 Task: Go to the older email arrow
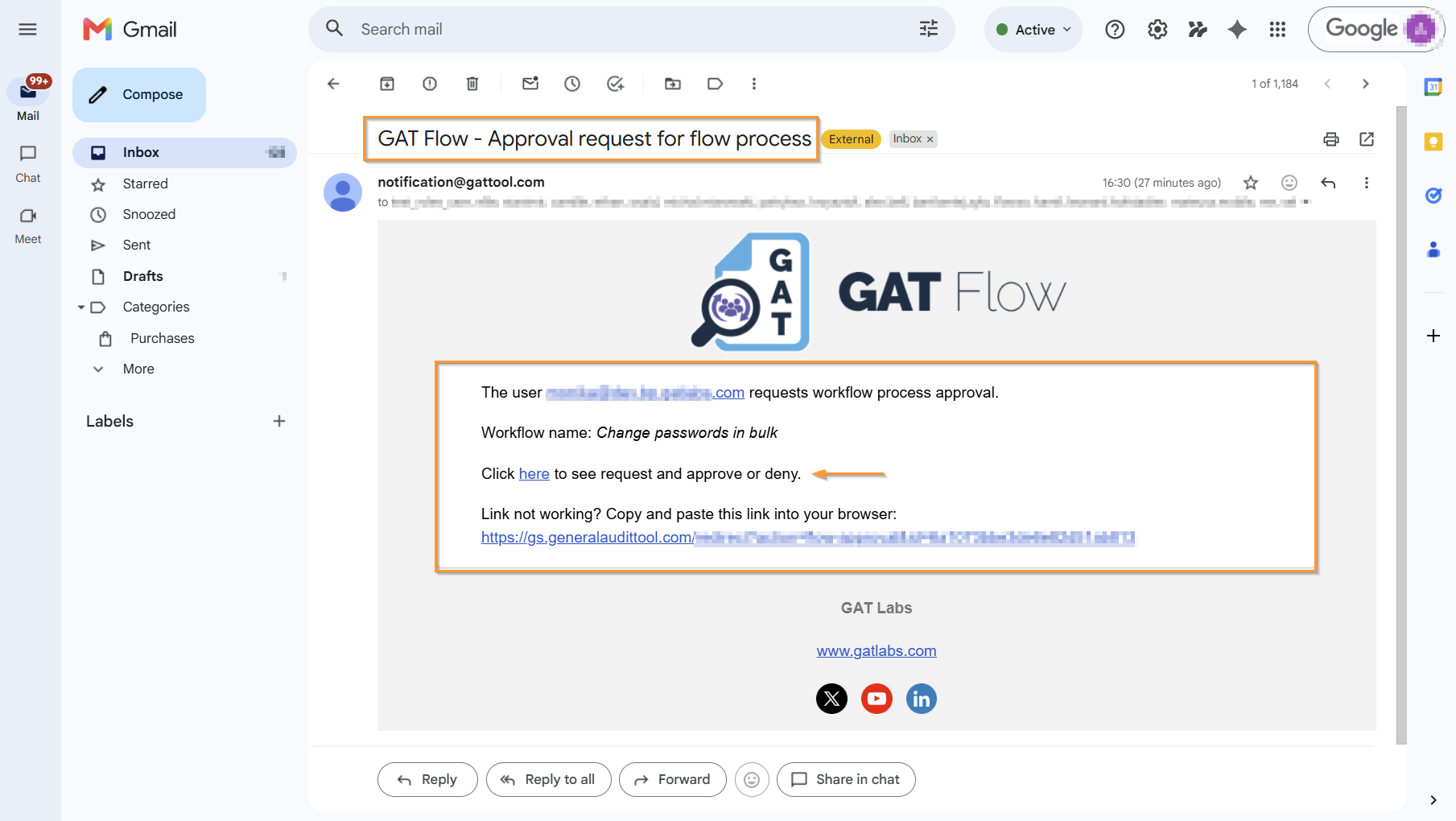coord(1365,84)
